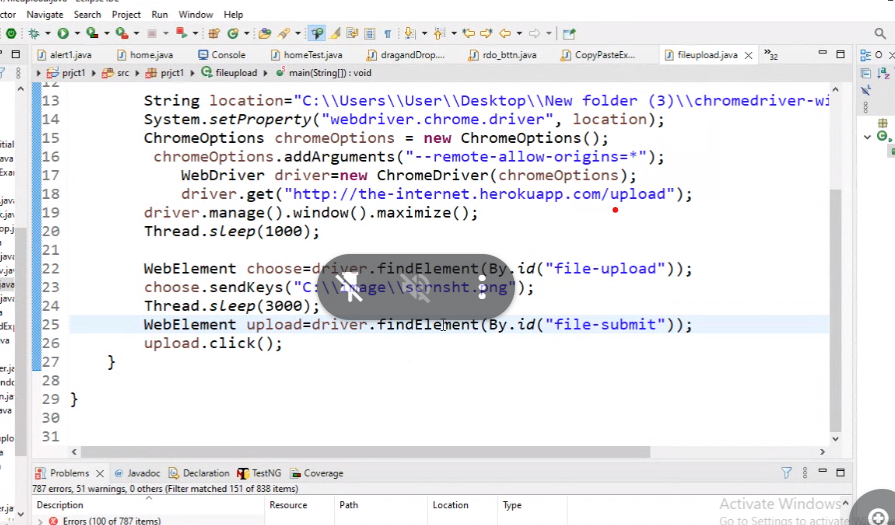Maximize the Problems panel
This screenshot has height=525, width=895.
pos(840,472)
